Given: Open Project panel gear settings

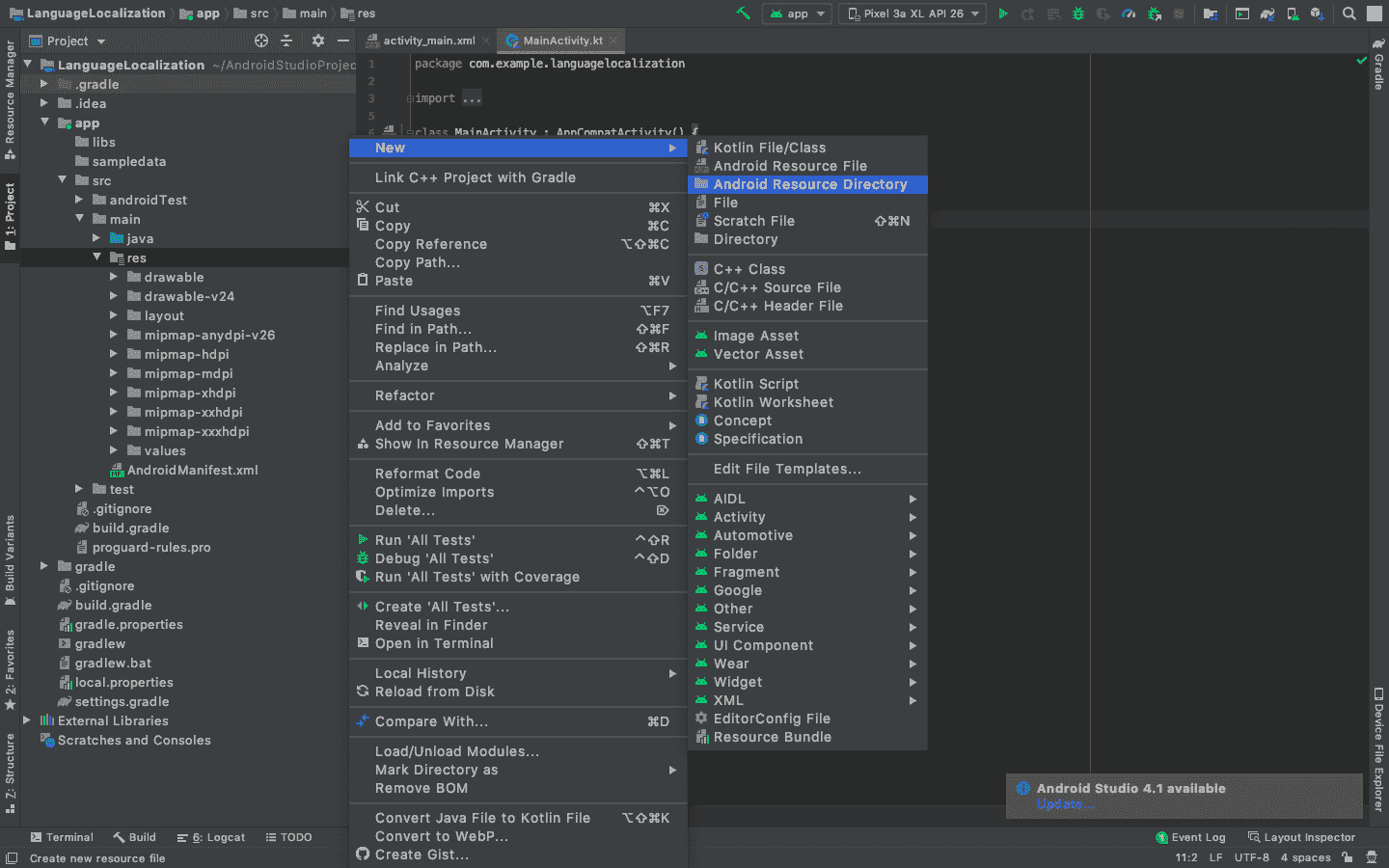Looking at the screenshot, I should [x=318, y=41].
